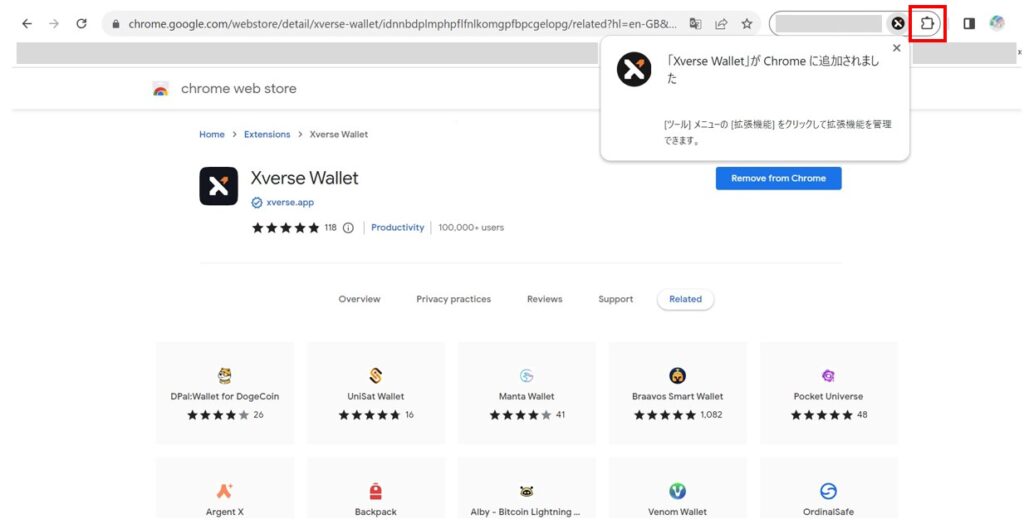Viewport: 1024px width, 529px height.
Task: Click the Manta Wallet 41 ratings stars
Action: click(x=520, y=415)
